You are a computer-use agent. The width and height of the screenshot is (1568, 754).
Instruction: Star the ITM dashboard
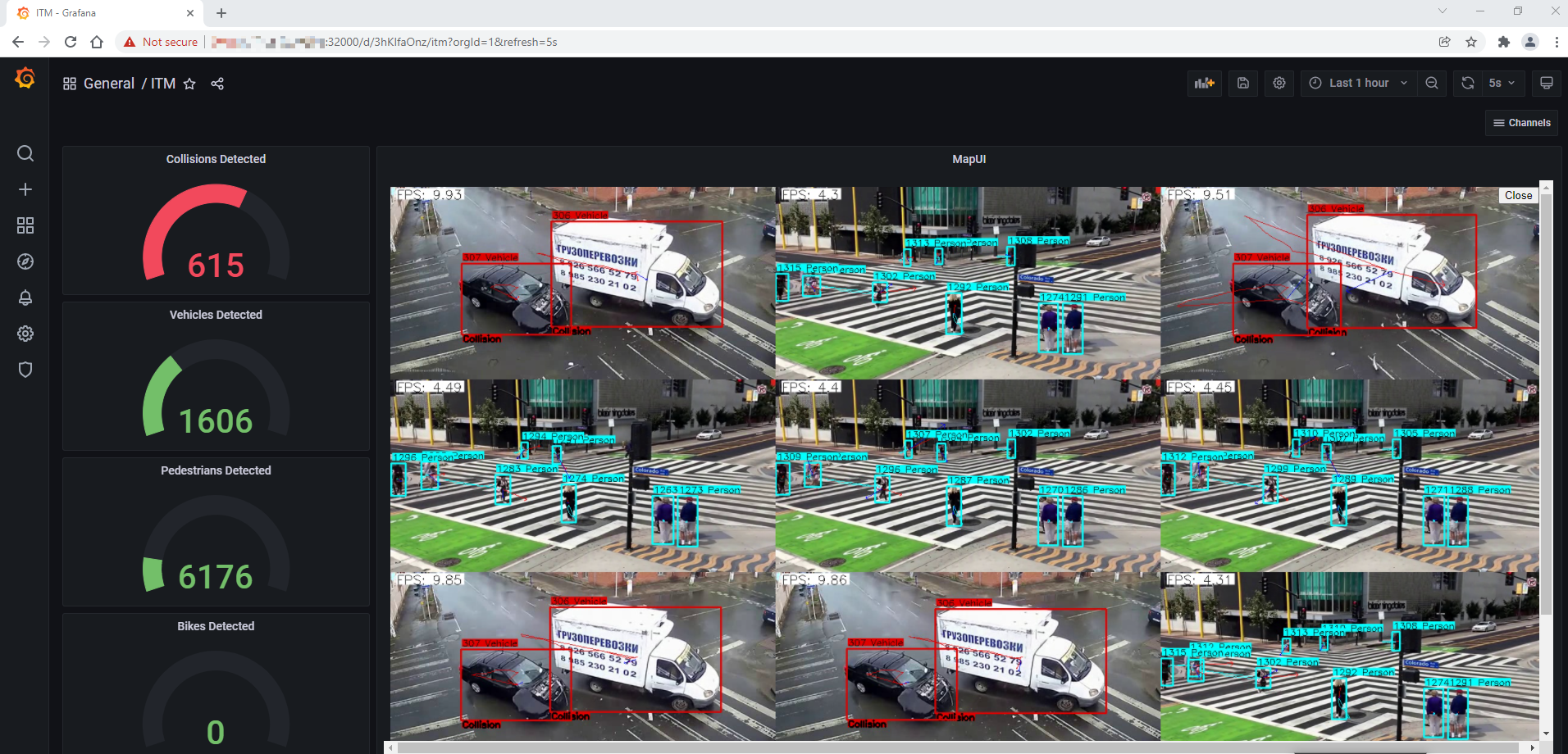click(x=189, y=83)
